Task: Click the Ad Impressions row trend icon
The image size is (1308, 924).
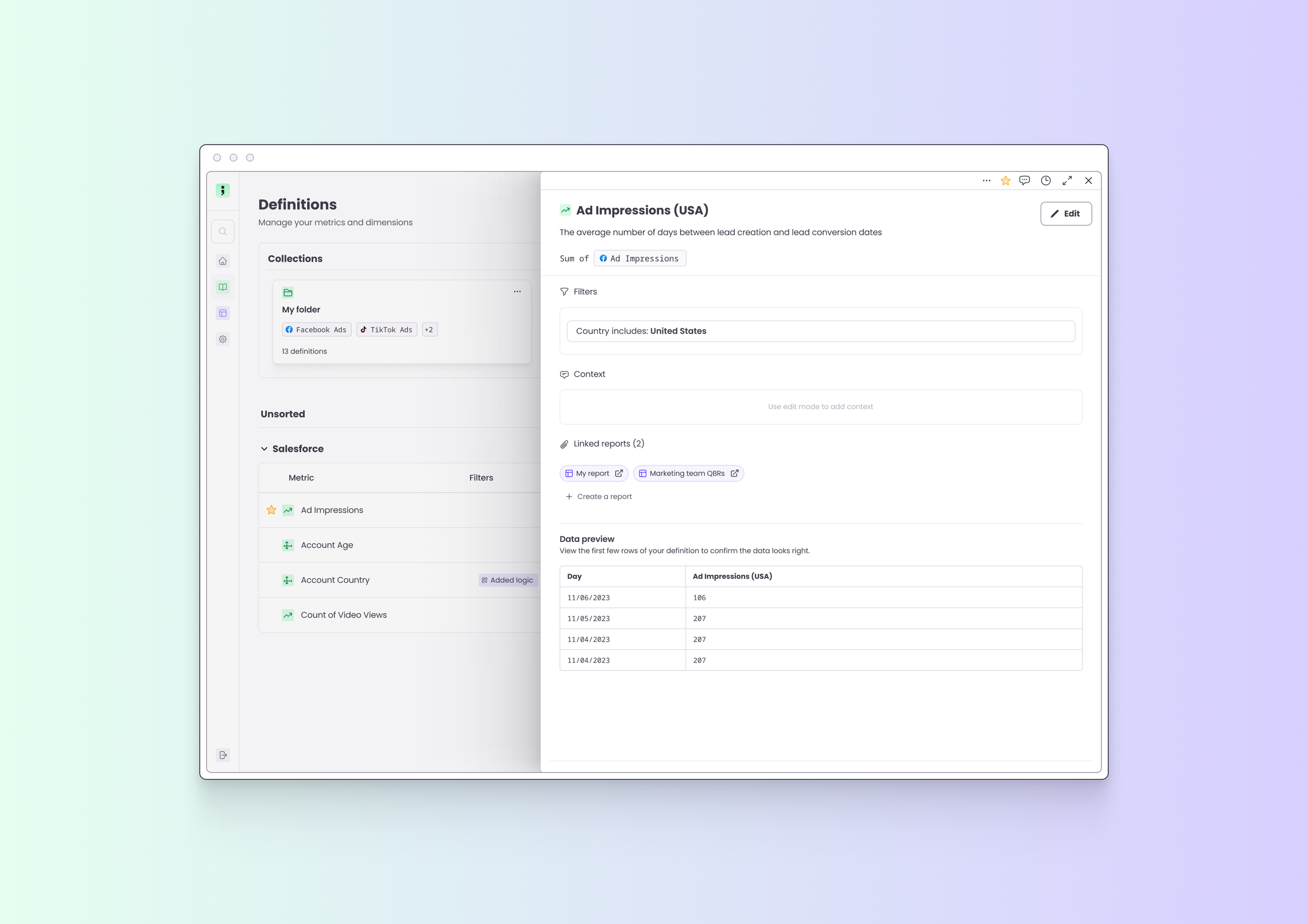Action: [x=288, y=511]
